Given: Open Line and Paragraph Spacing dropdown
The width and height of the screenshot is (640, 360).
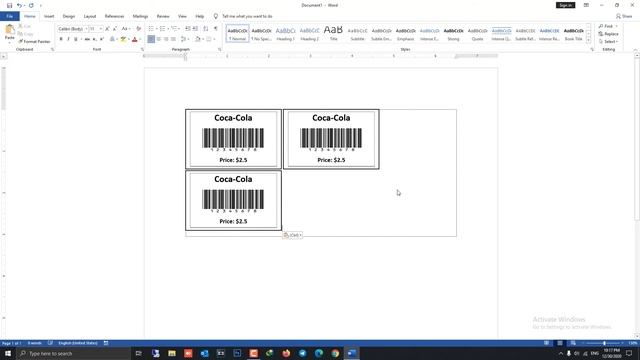Looking at the screenshot, I should pyautogui.click(x=184, y=39).
